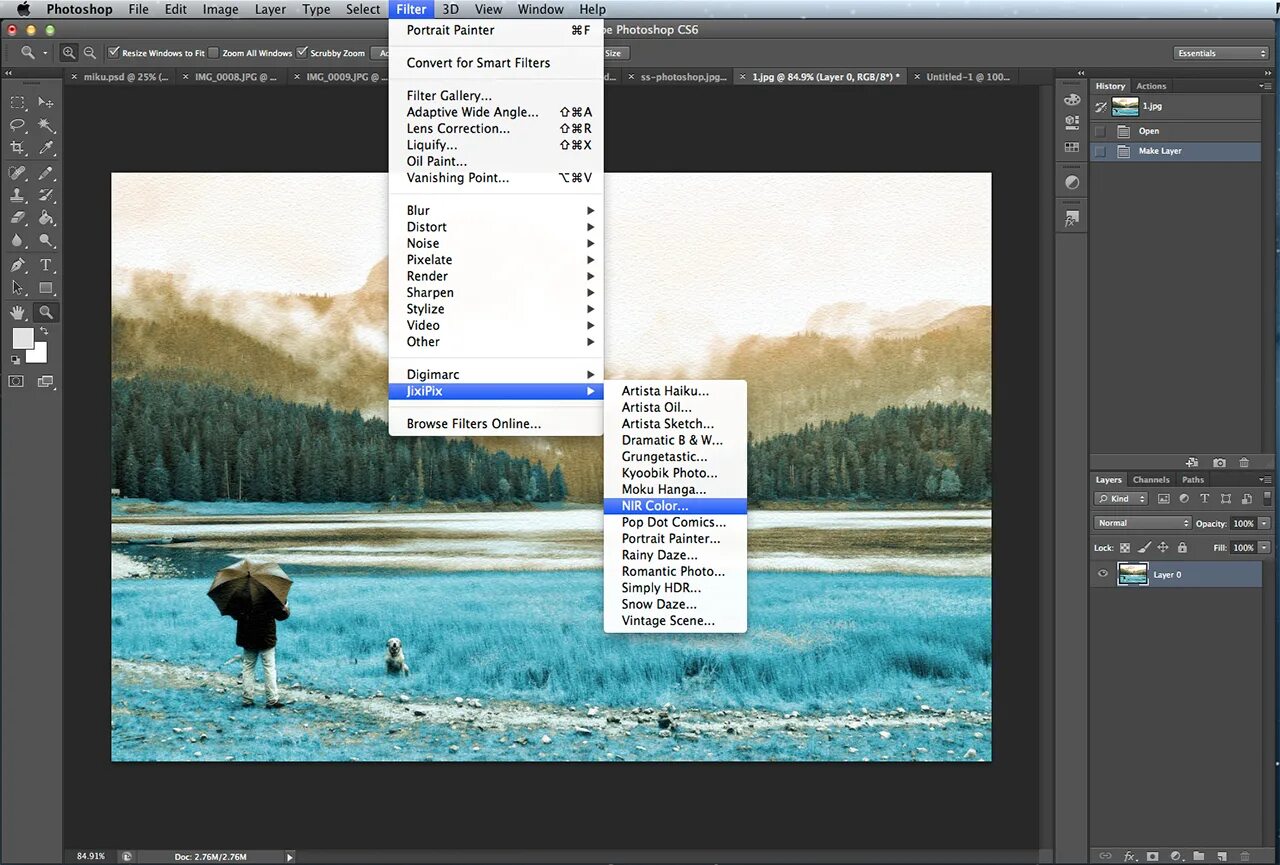Viewport: 1280px width, 865px height.
Task: Open Layers panel flyout menu
Action: click(x=1265, y=479)
